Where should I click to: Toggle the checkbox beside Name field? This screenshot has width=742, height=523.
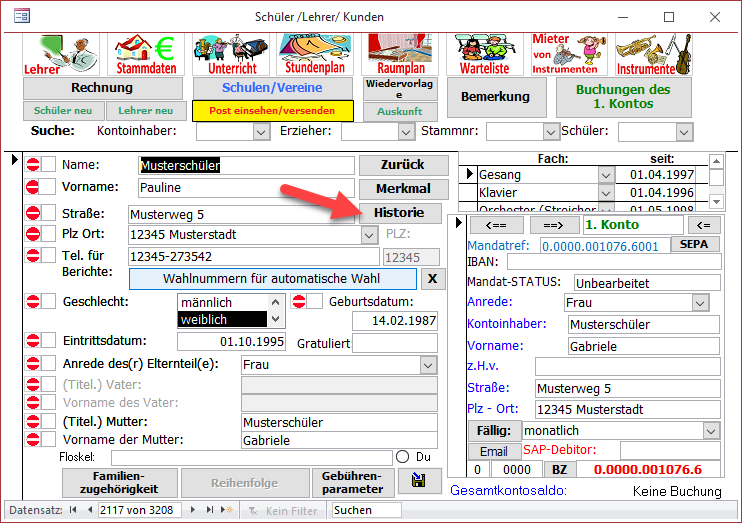click(x=48, y=164)
